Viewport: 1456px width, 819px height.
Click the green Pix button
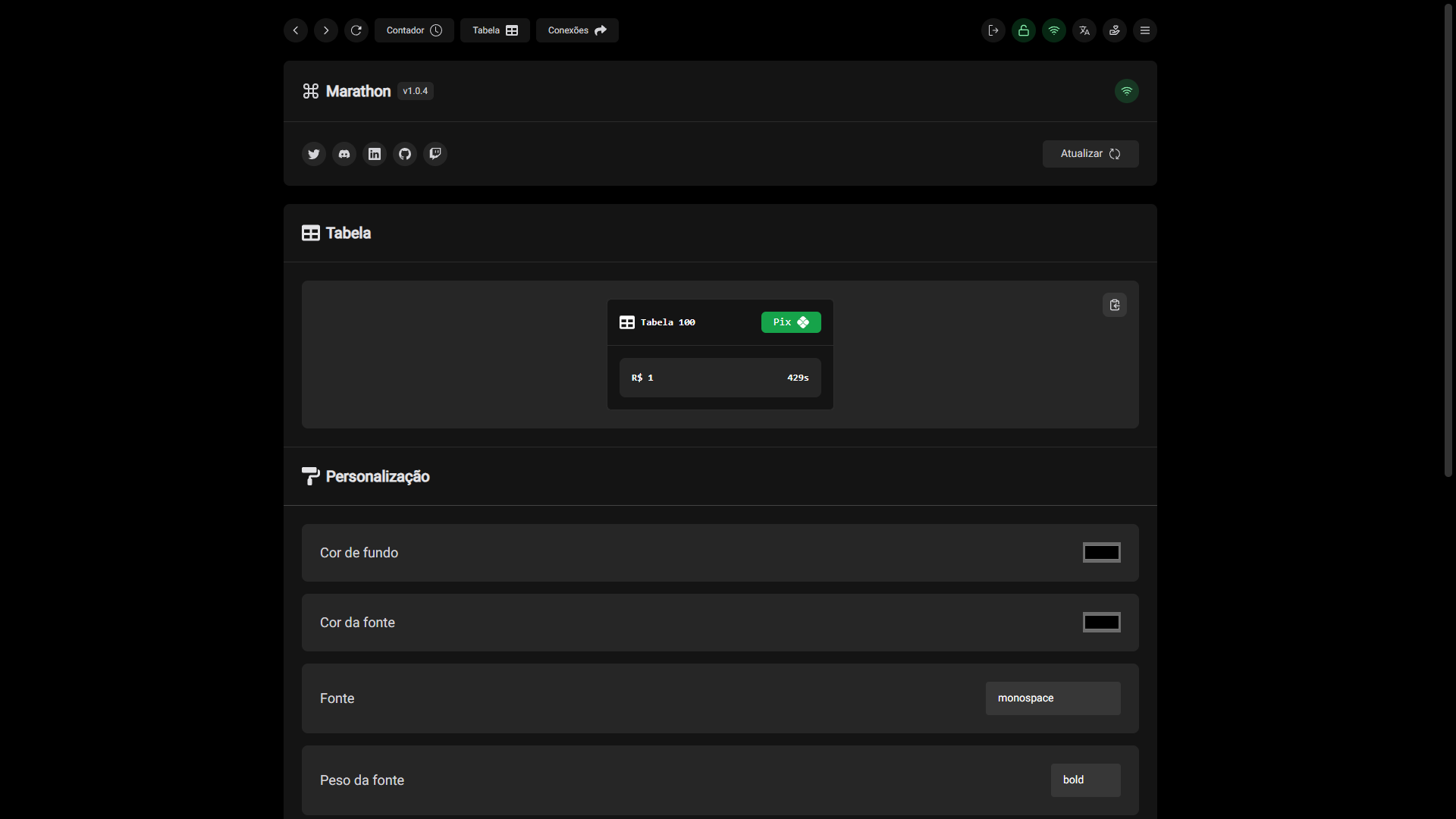(790, 322)
